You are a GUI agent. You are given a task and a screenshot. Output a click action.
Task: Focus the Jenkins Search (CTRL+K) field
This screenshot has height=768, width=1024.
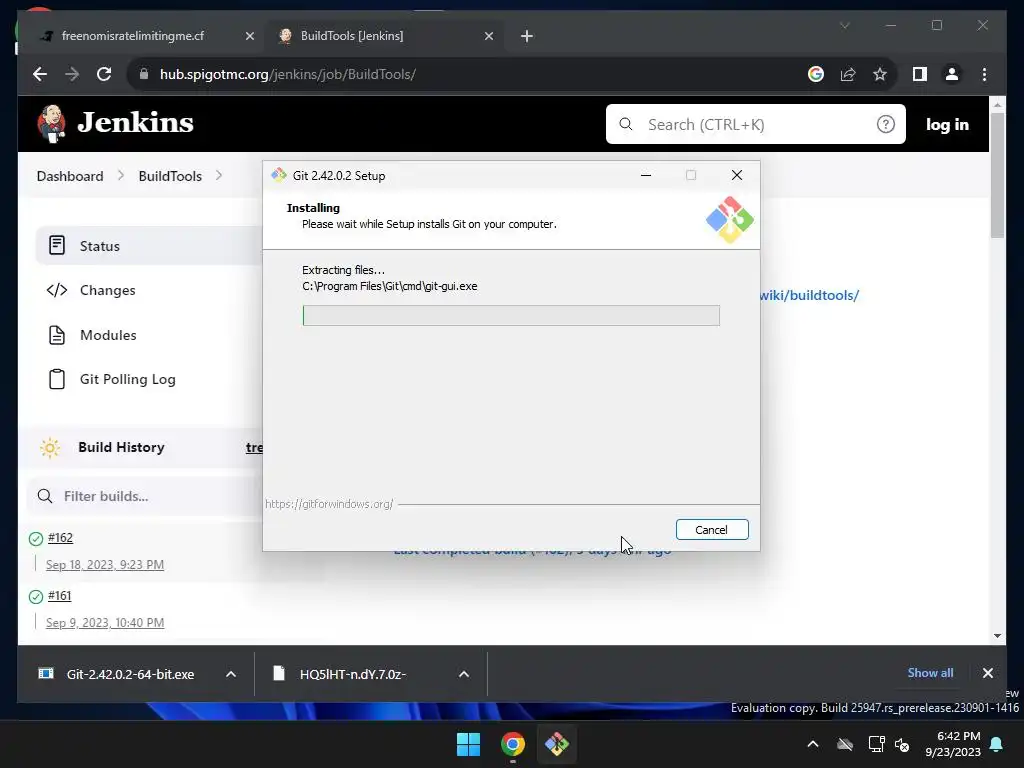click(756, 124)
